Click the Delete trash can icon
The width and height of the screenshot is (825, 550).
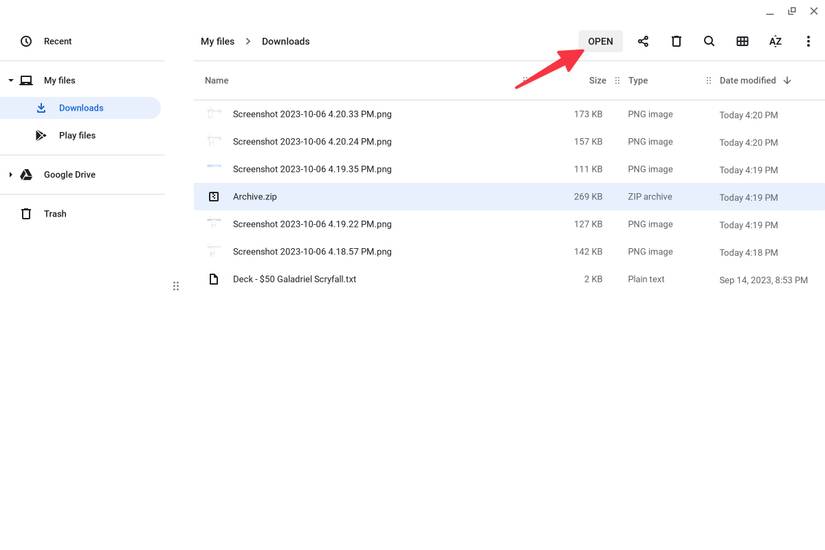(676, 42)
